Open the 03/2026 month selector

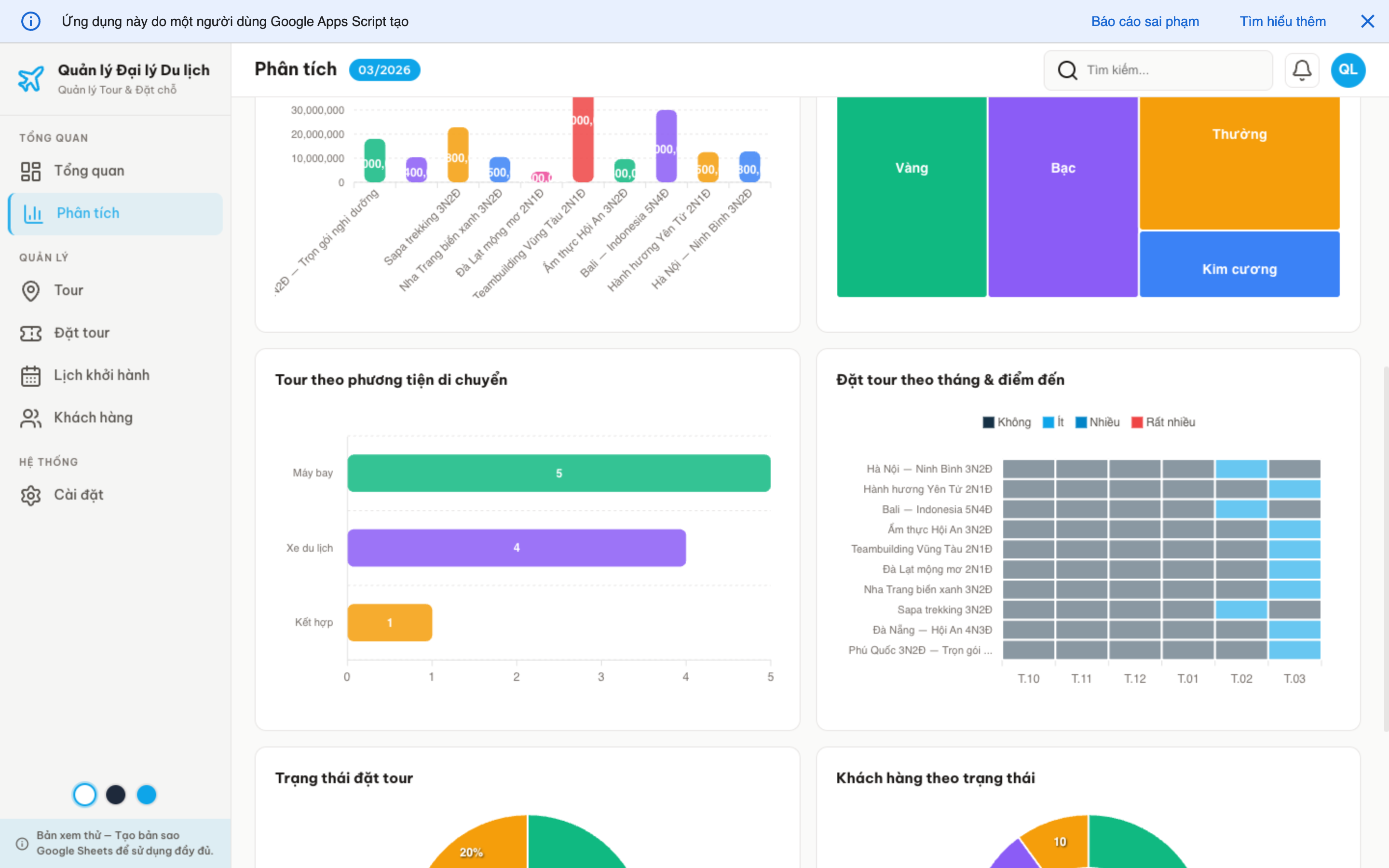384,70
